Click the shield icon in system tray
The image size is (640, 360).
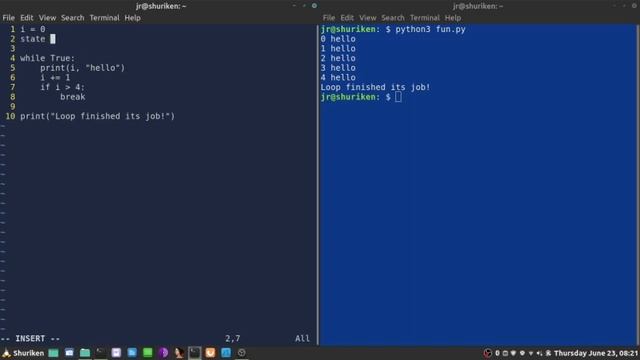coord(513,353)
